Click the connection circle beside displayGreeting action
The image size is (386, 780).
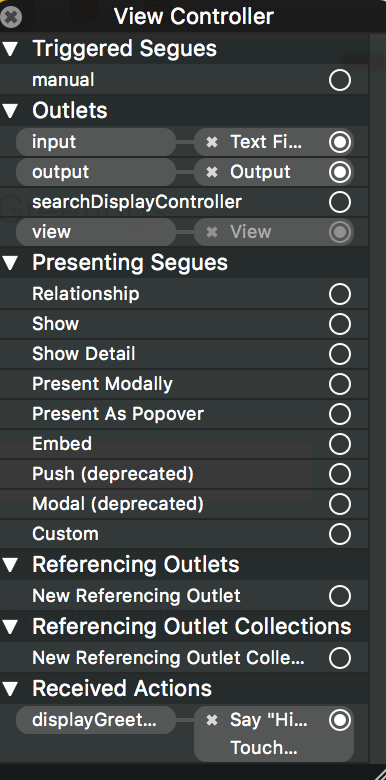point(340,720)
